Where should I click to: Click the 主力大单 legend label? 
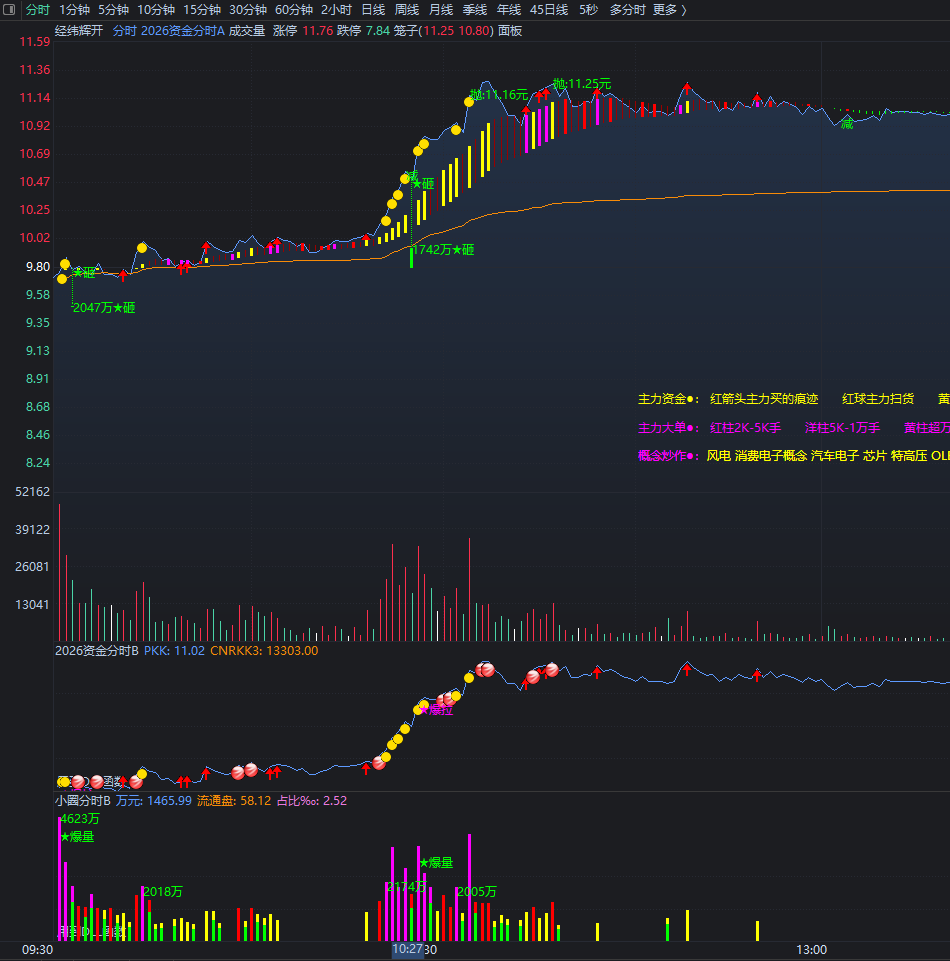pos(666,428)
